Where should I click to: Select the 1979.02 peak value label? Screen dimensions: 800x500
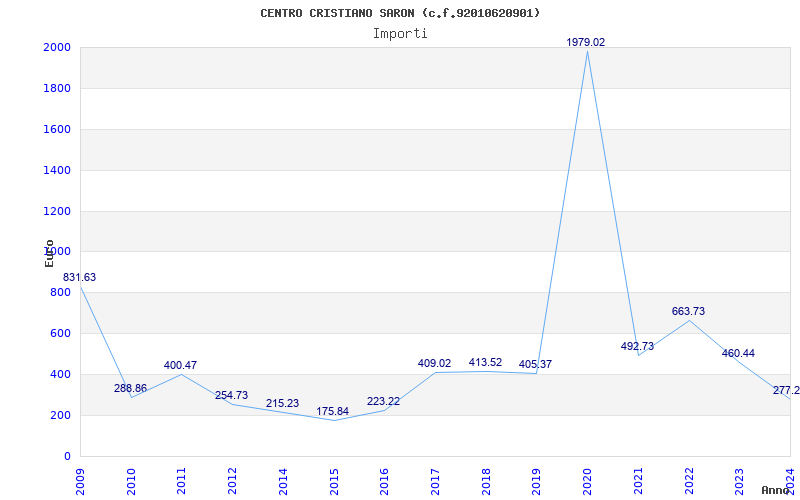click(x=586, y=42)
